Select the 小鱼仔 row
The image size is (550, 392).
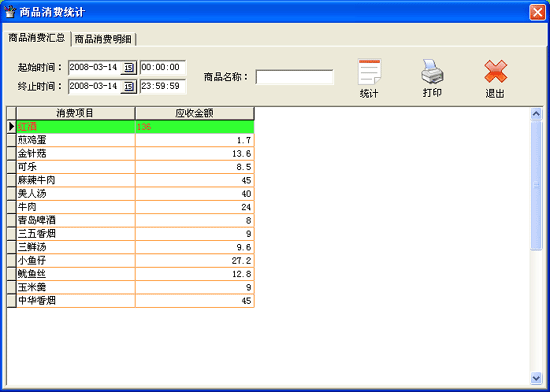pos(135,260)
